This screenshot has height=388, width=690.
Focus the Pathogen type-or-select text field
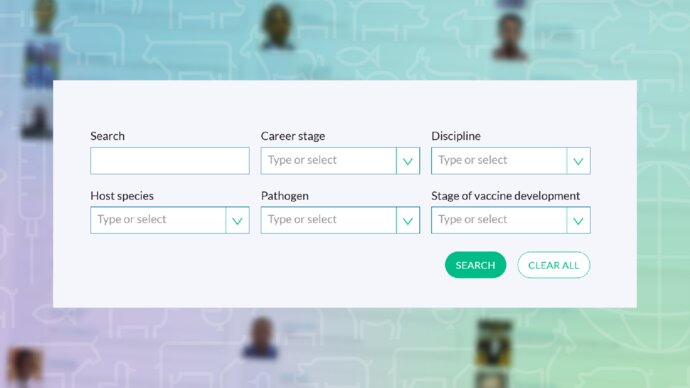click(328, 220)
